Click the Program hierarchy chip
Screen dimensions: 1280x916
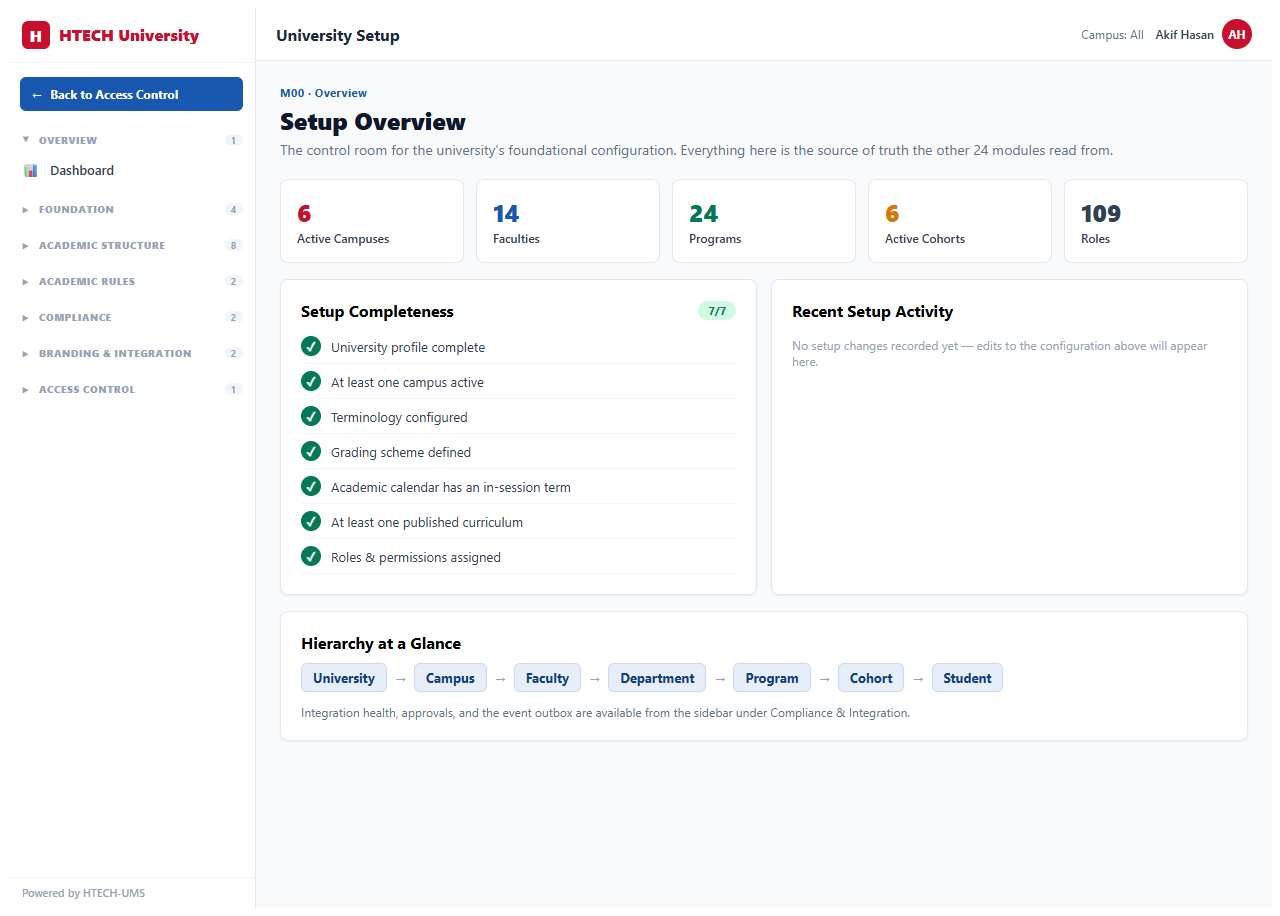tap(772, 678)
